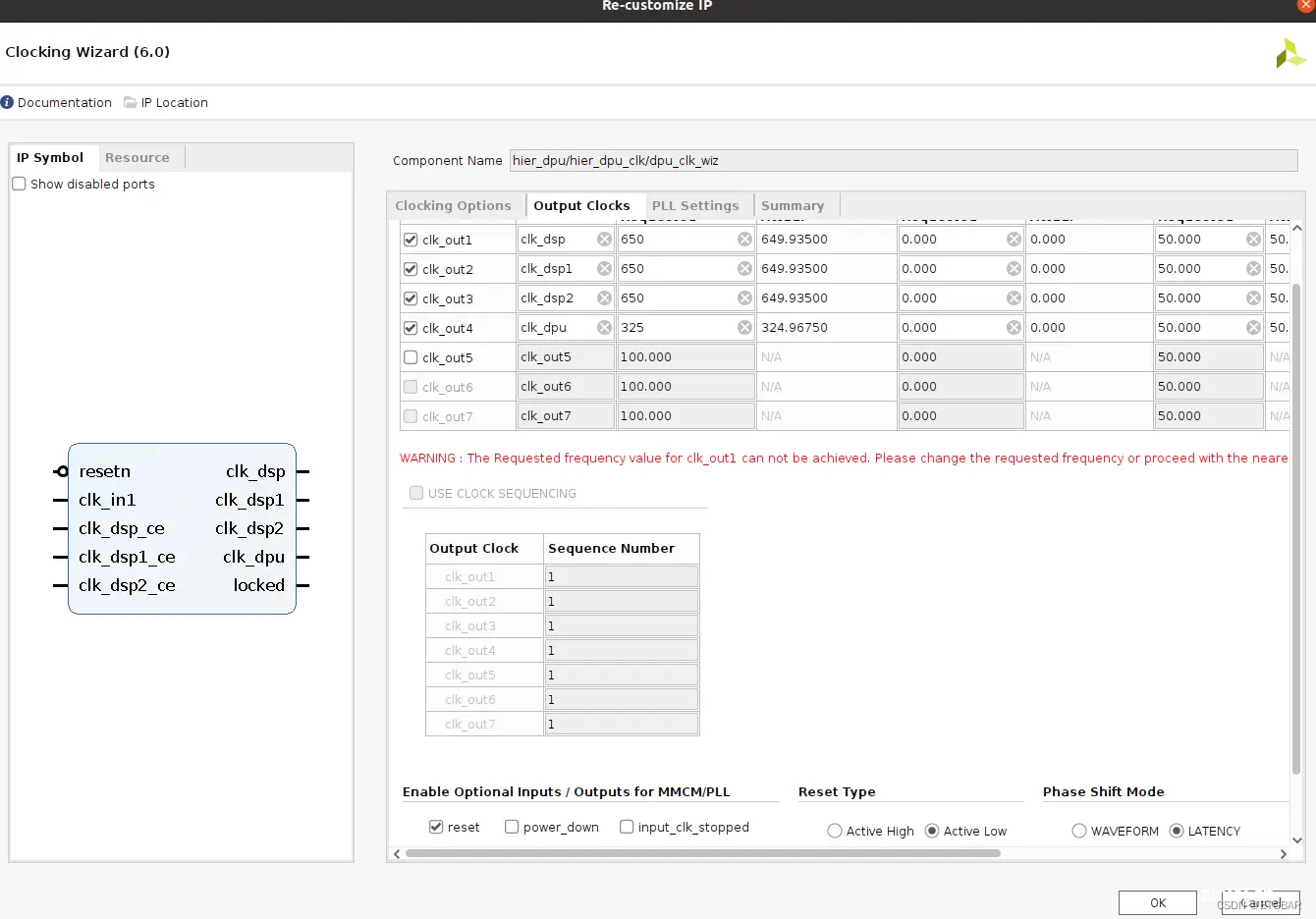Clear the clk_dsp port name field

point(604,240)
